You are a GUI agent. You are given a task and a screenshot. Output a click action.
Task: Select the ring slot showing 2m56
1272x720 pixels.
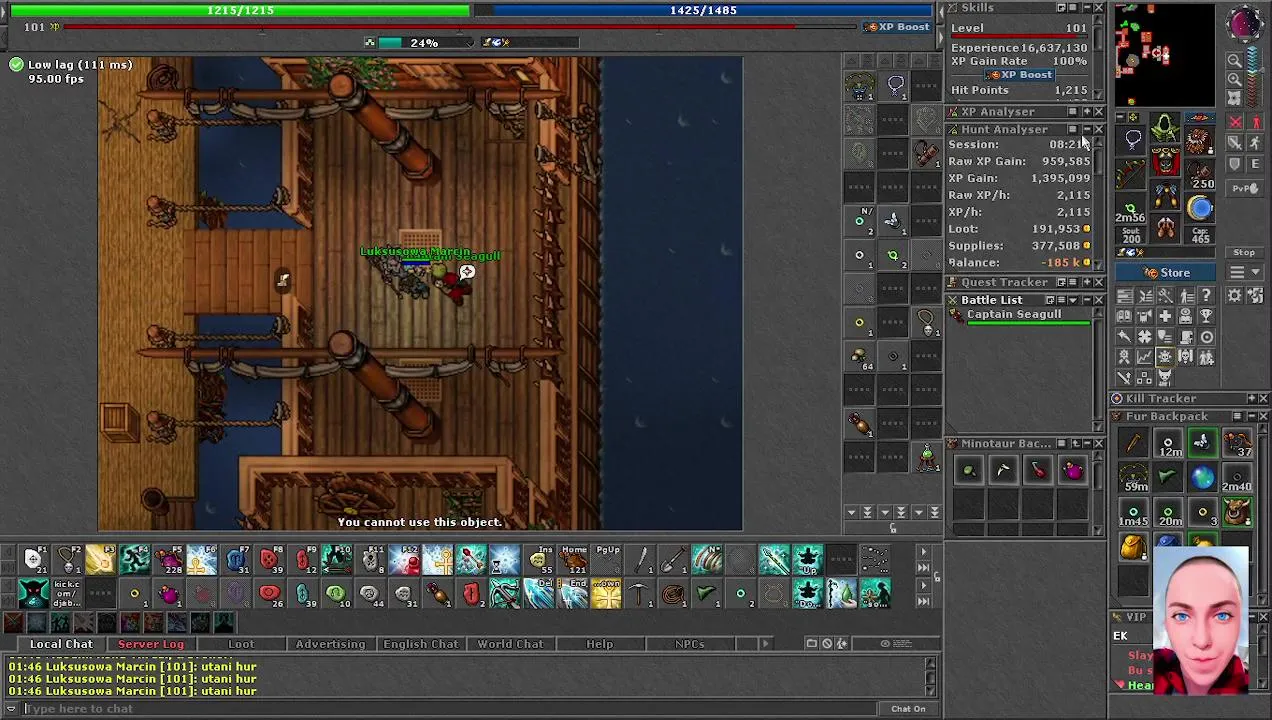coord(1131,209)
